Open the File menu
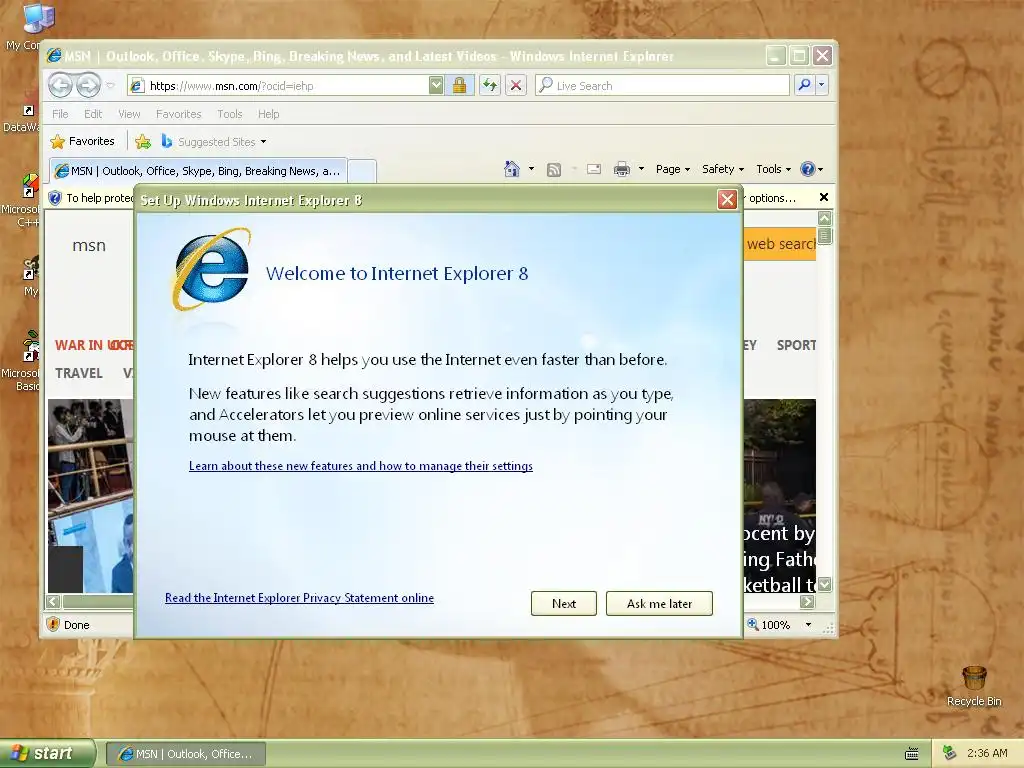The width and height of the screenshot is (1024, 768). 60,114
